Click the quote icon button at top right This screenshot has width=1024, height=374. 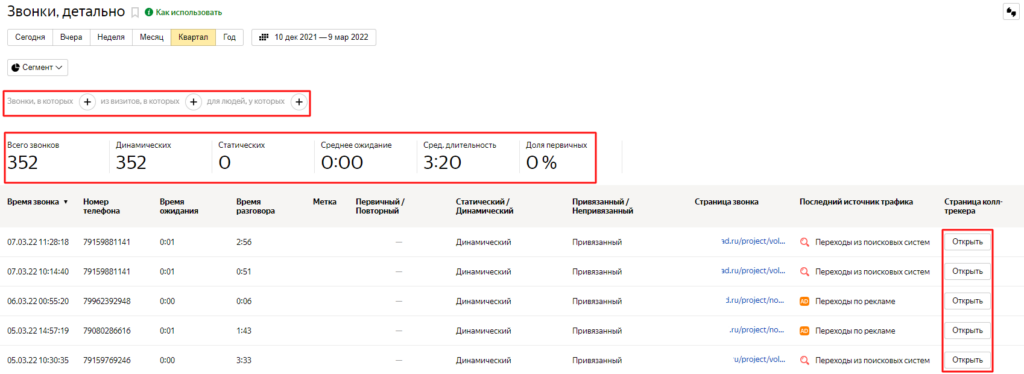click(1010, 12)
